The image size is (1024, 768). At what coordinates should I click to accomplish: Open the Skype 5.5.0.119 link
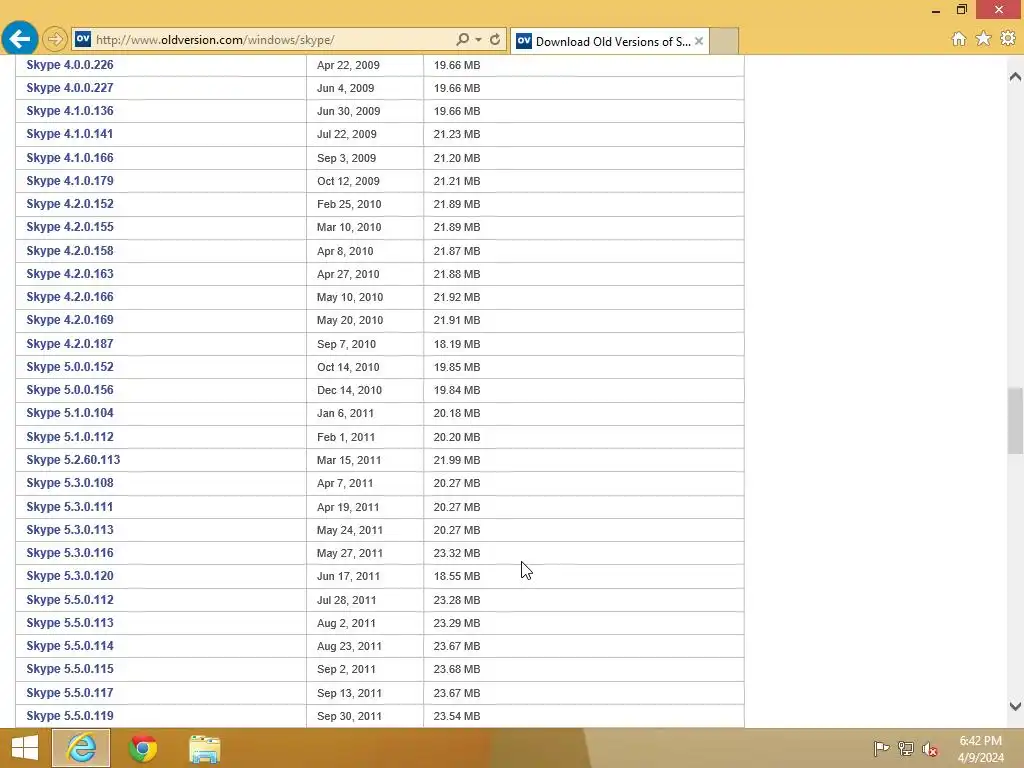[x=70, y=716]
